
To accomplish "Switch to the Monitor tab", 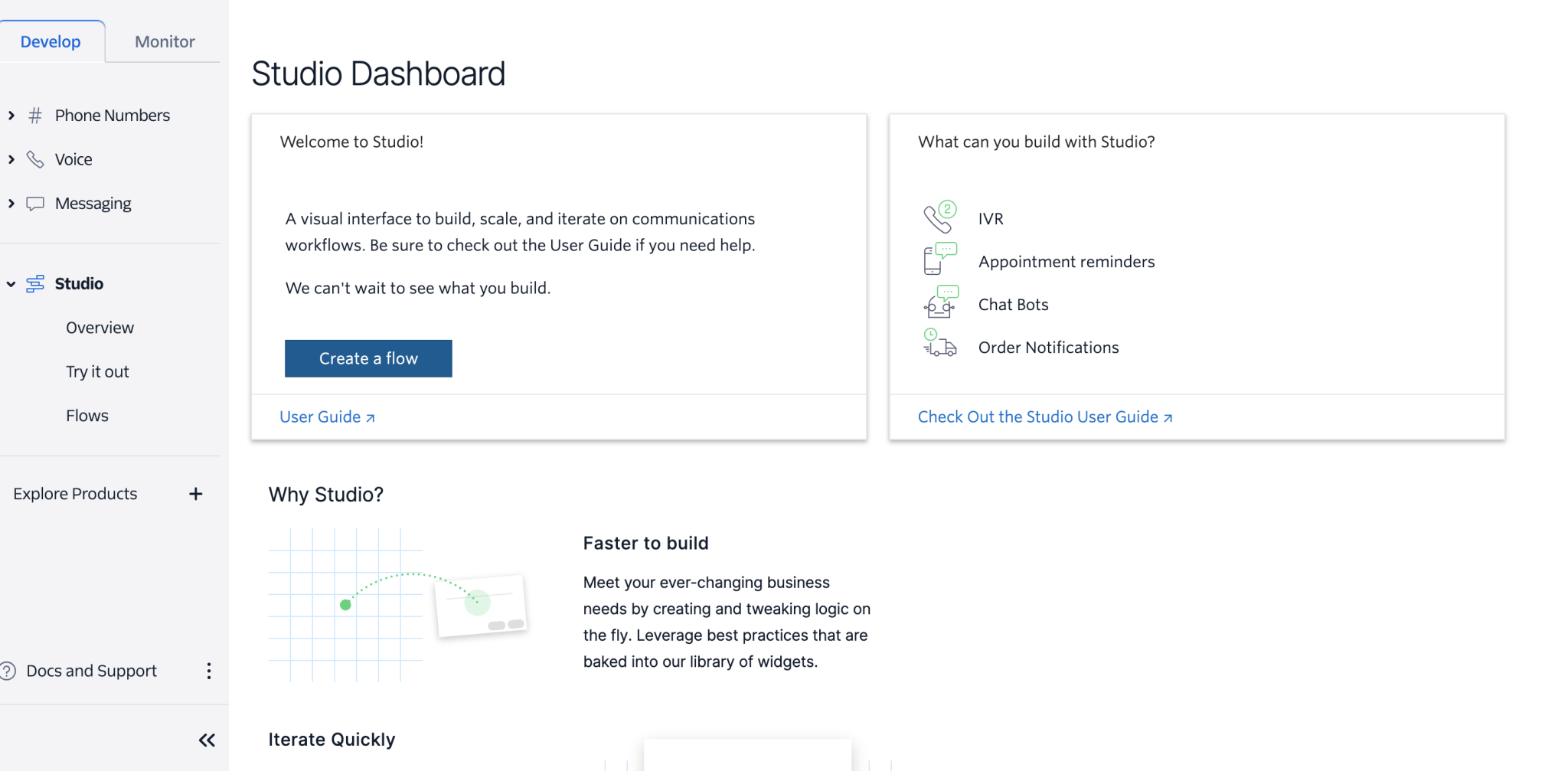I will 163,41.
